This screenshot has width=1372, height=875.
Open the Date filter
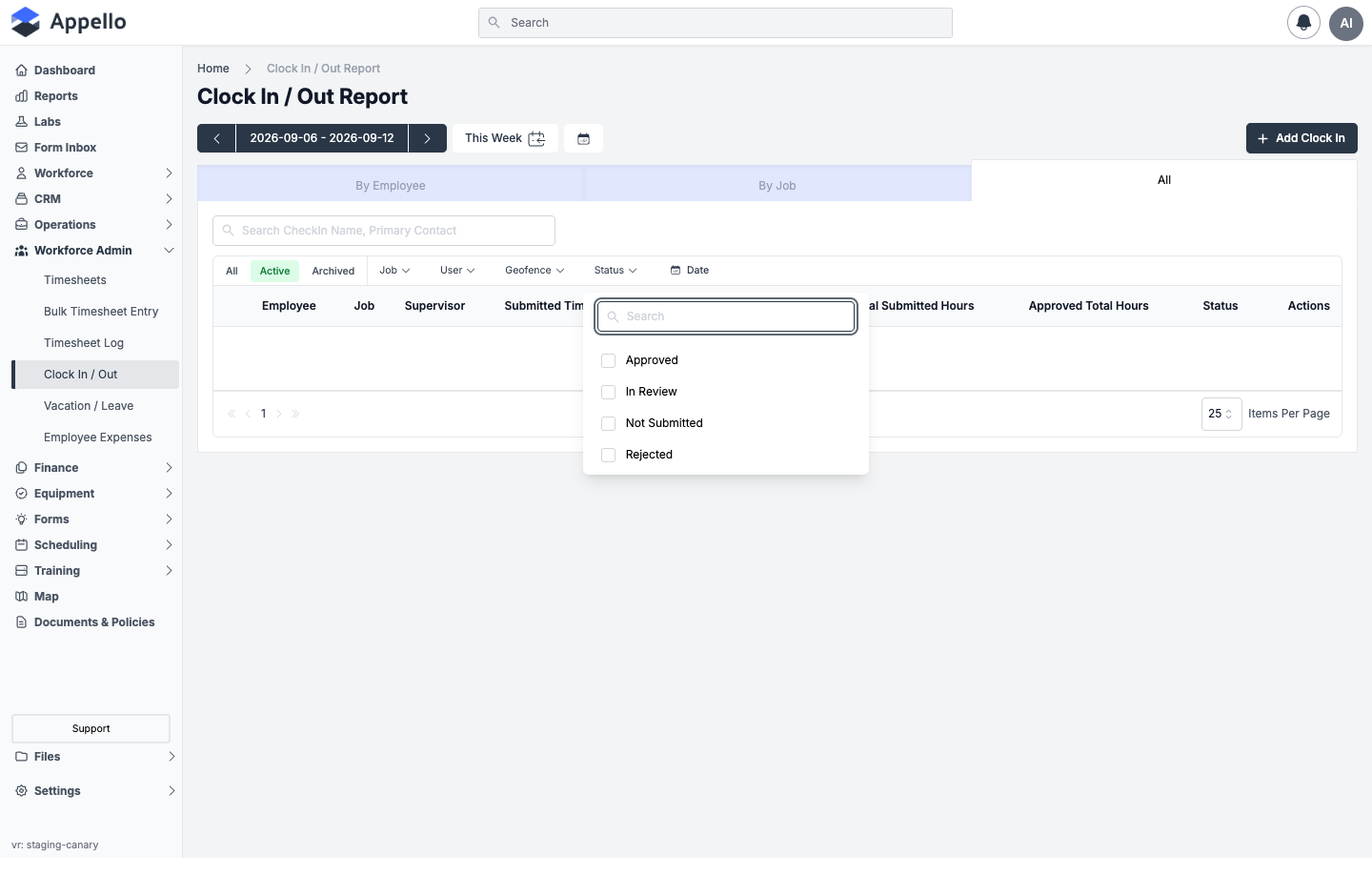(690, 271)
